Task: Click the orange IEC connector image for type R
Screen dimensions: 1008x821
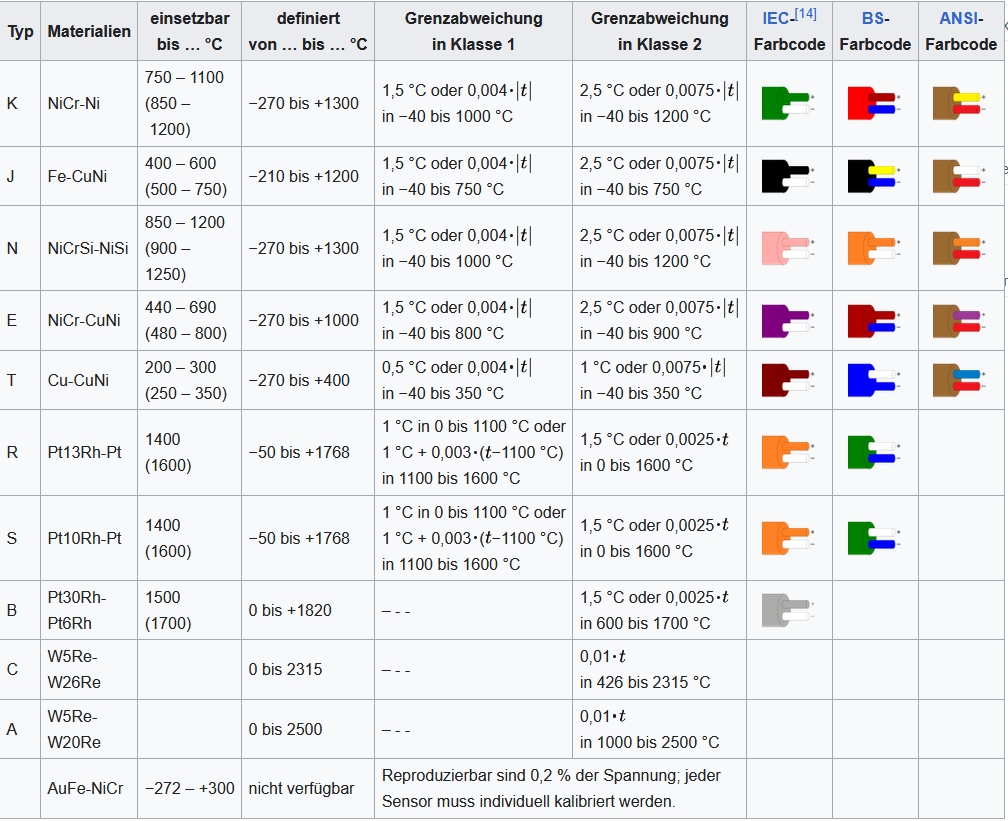Action: click(x=788, y=452)
